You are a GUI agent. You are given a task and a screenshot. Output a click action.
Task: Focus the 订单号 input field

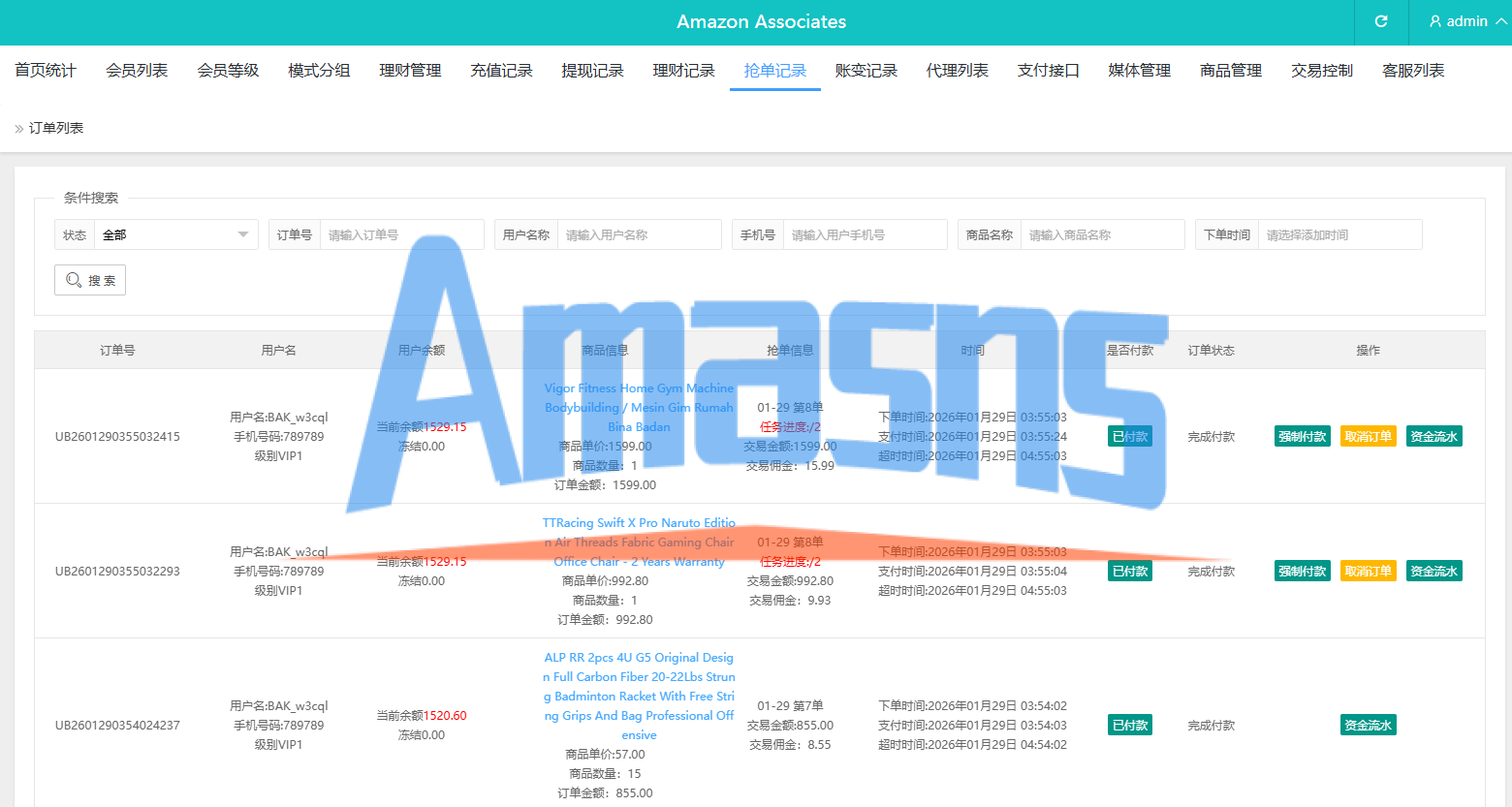pos(401,234)
